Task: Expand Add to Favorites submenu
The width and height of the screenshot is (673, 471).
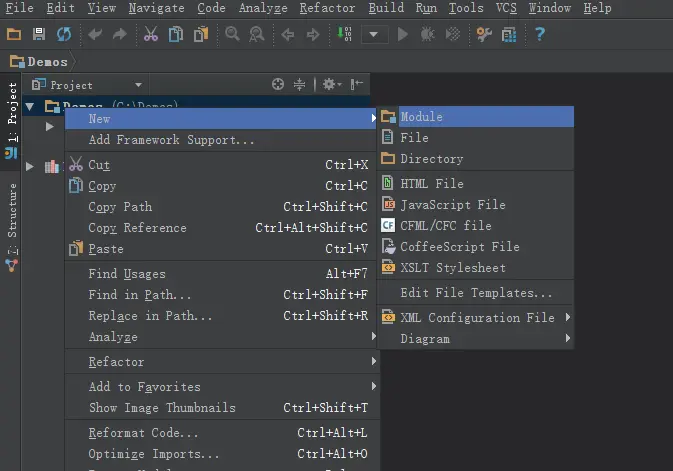Action: pos(221,386)
